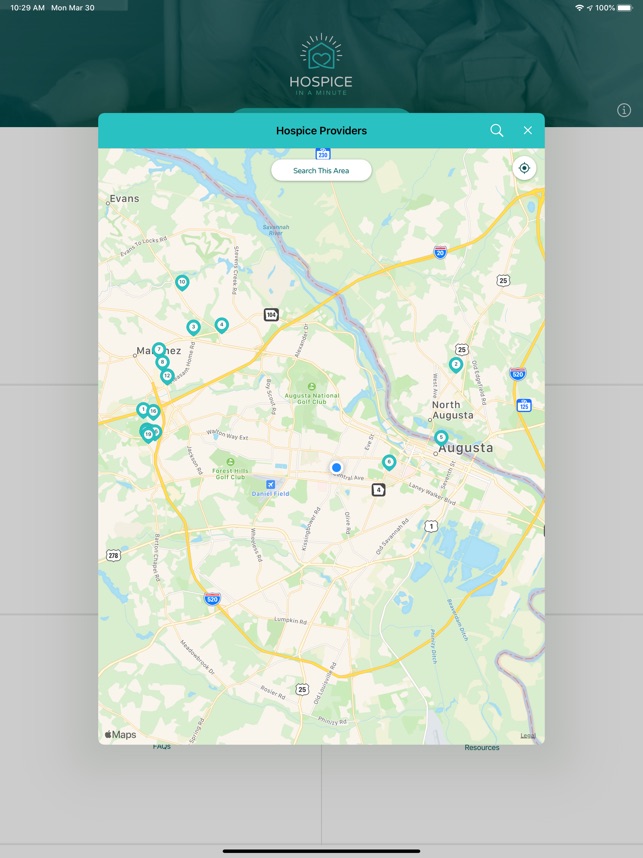Open the Resources link behind the map
Image resolution: width=643 pixels, height=858 pixels.
(x=482, y=747)
